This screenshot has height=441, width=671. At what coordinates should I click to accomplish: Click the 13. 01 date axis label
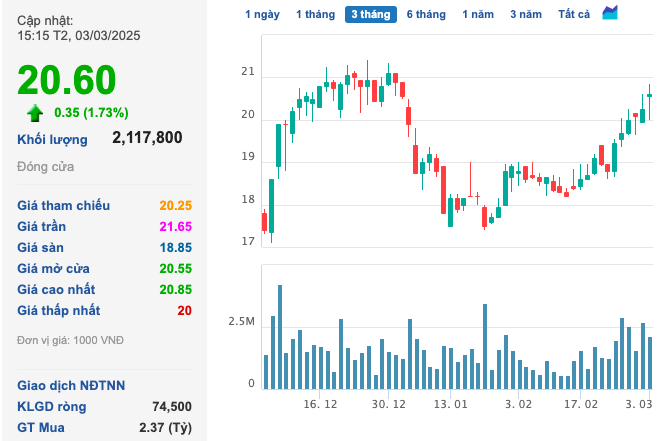[451, 404]
